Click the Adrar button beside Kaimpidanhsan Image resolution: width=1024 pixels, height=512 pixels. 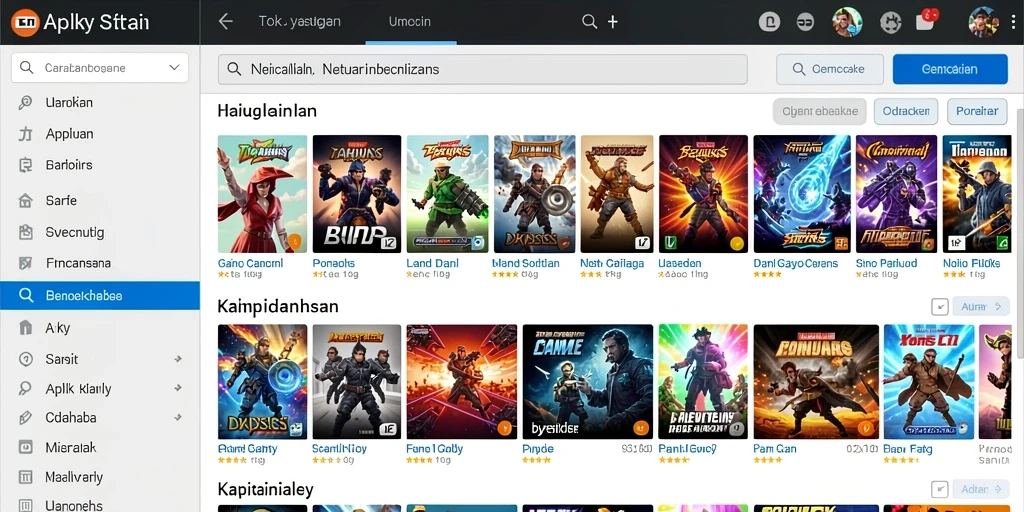pyautogui.click(x=981, y=306)
